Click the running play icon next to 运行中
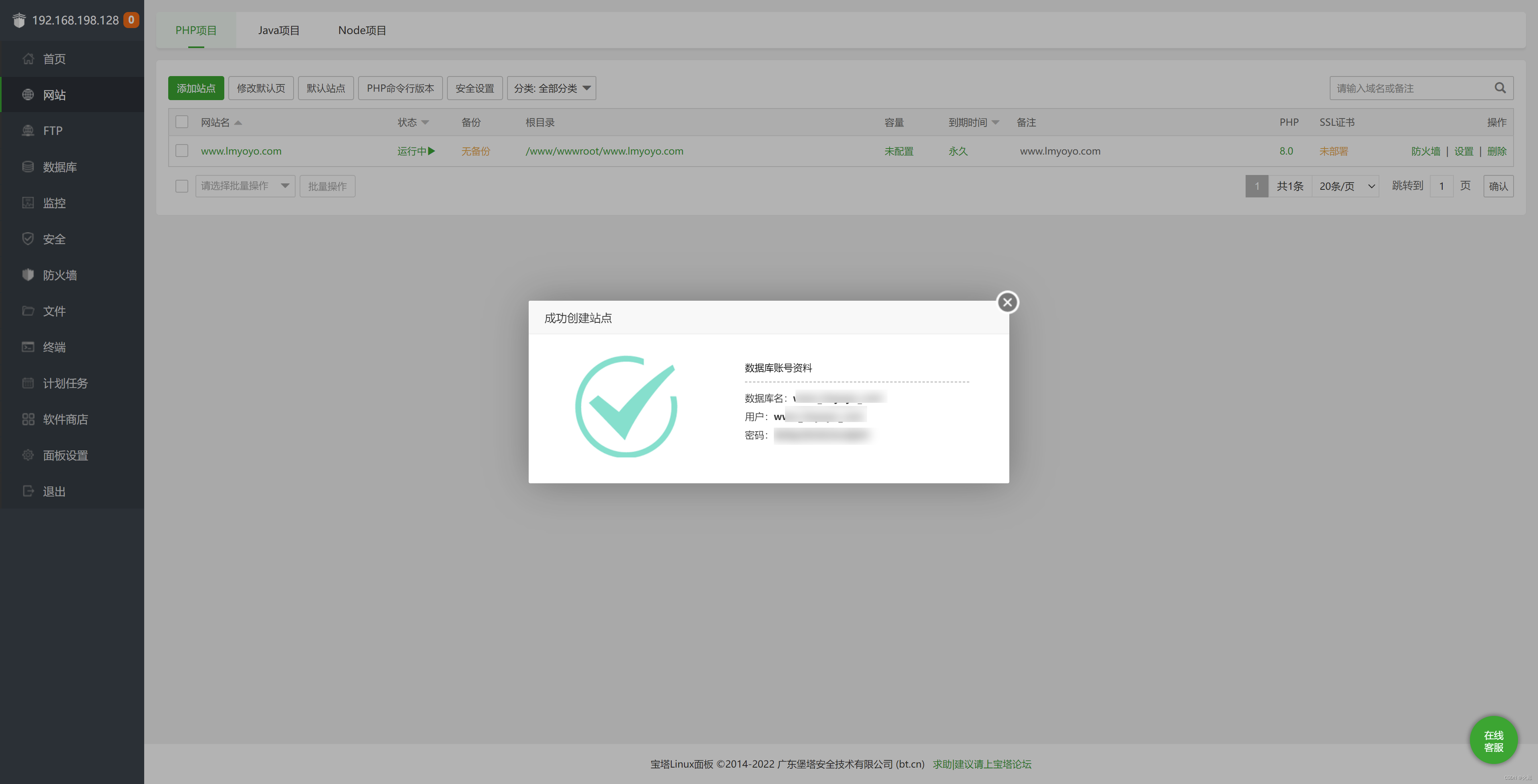The image size is (1538, 784). coord(432,151)
